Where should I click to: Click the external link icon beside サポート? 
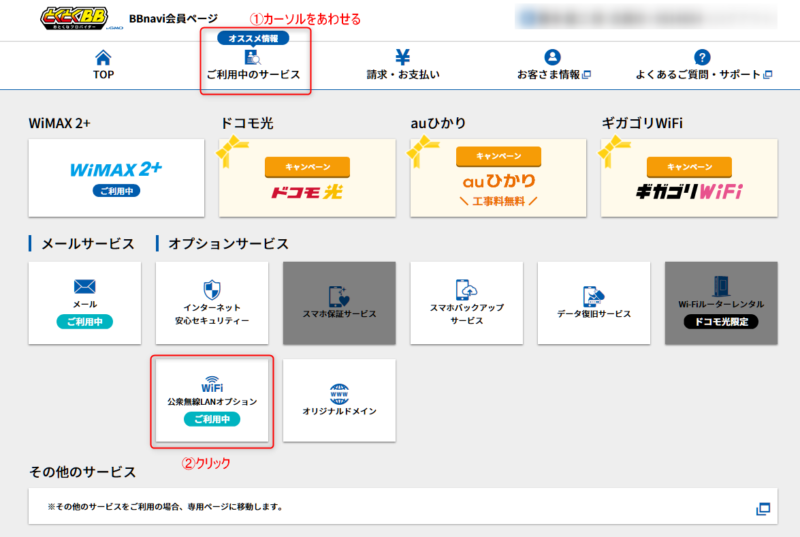(767, 75)
